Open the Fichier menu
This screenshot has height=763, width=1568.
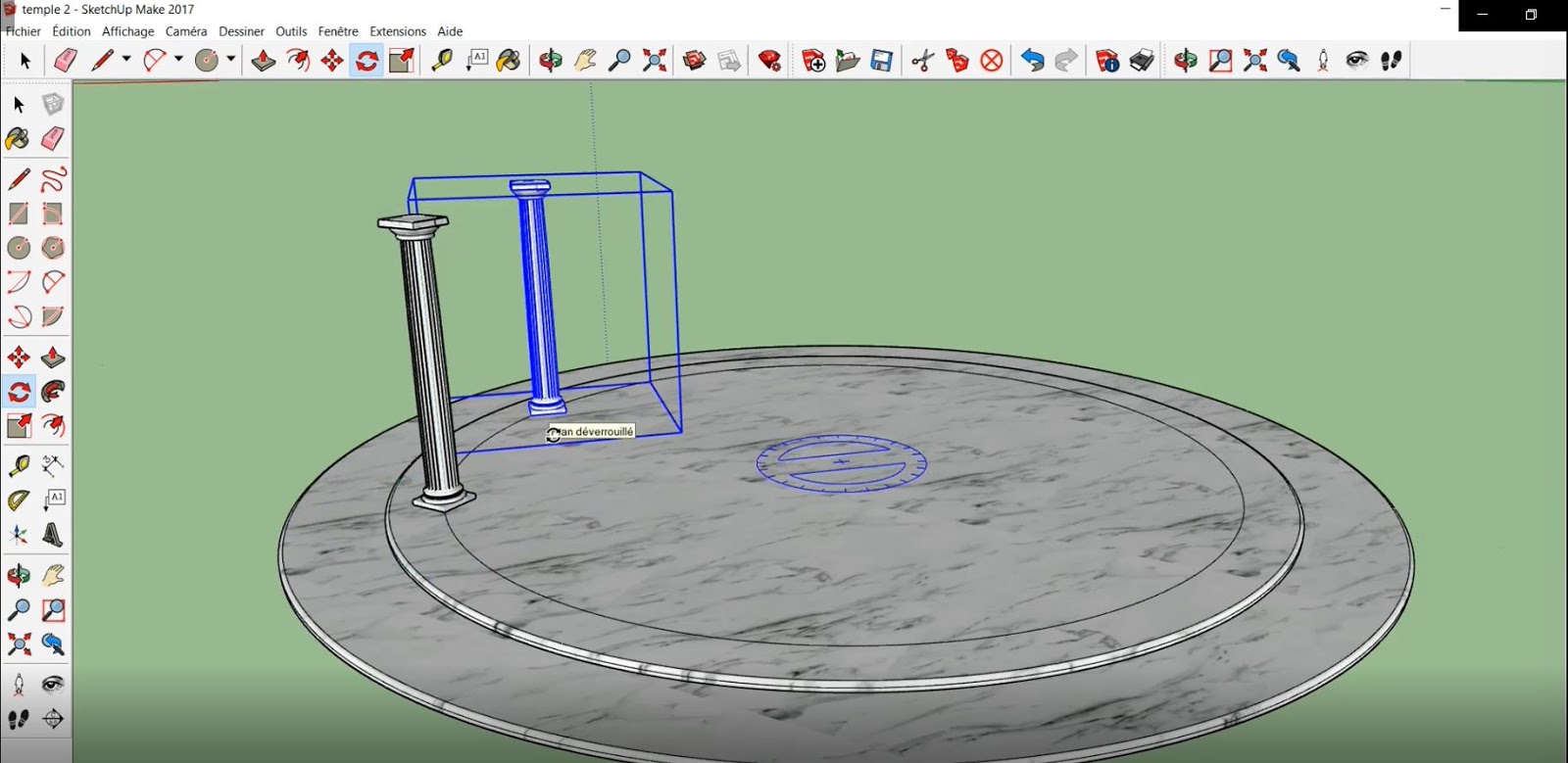(24, 31)
